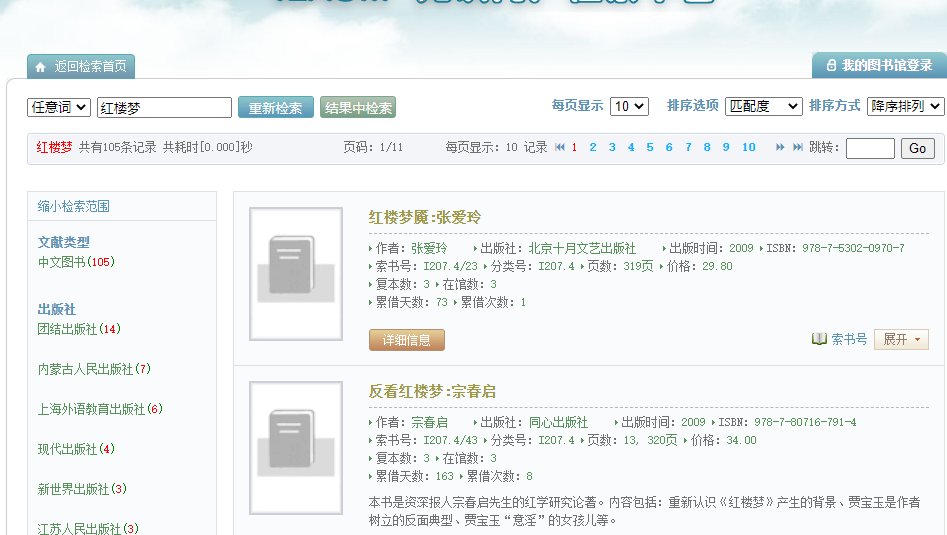947x535 pixels.
Task: Click the book cover thumbnail of 反看红楼梦
Action: point(296,447)
